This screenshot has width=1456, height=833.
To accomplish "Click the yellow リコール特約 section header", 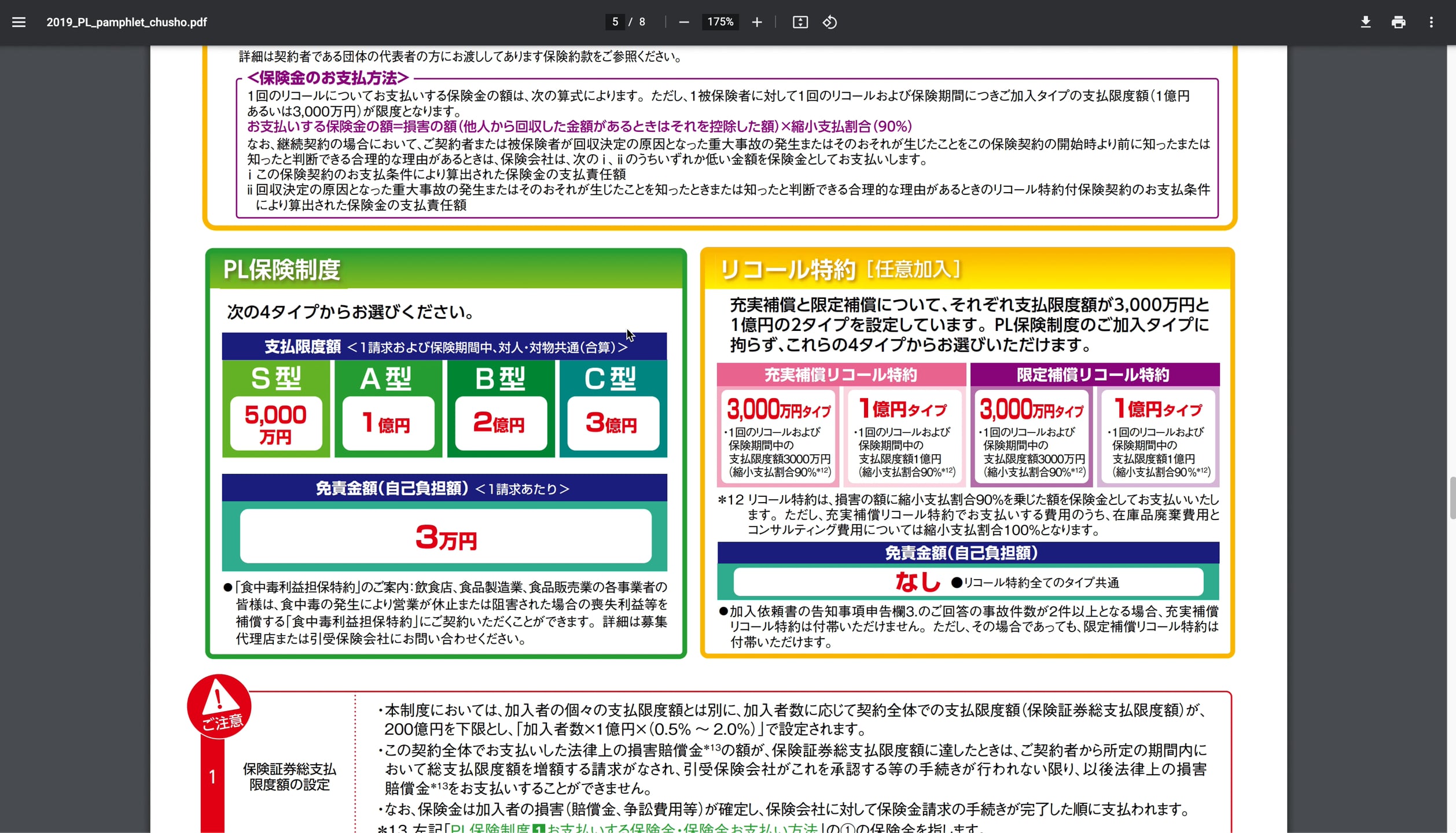I will click(966, 270).
